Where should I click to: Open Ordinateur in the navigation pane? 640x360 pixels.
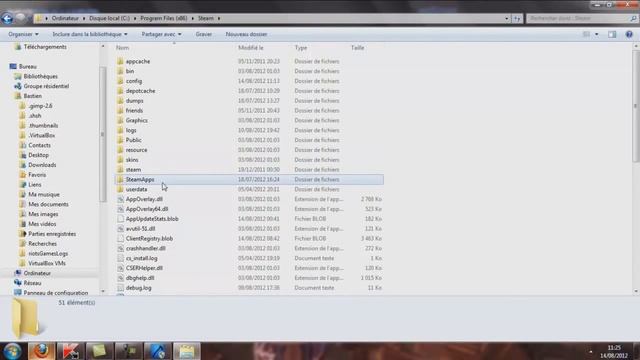click(37, 273)
